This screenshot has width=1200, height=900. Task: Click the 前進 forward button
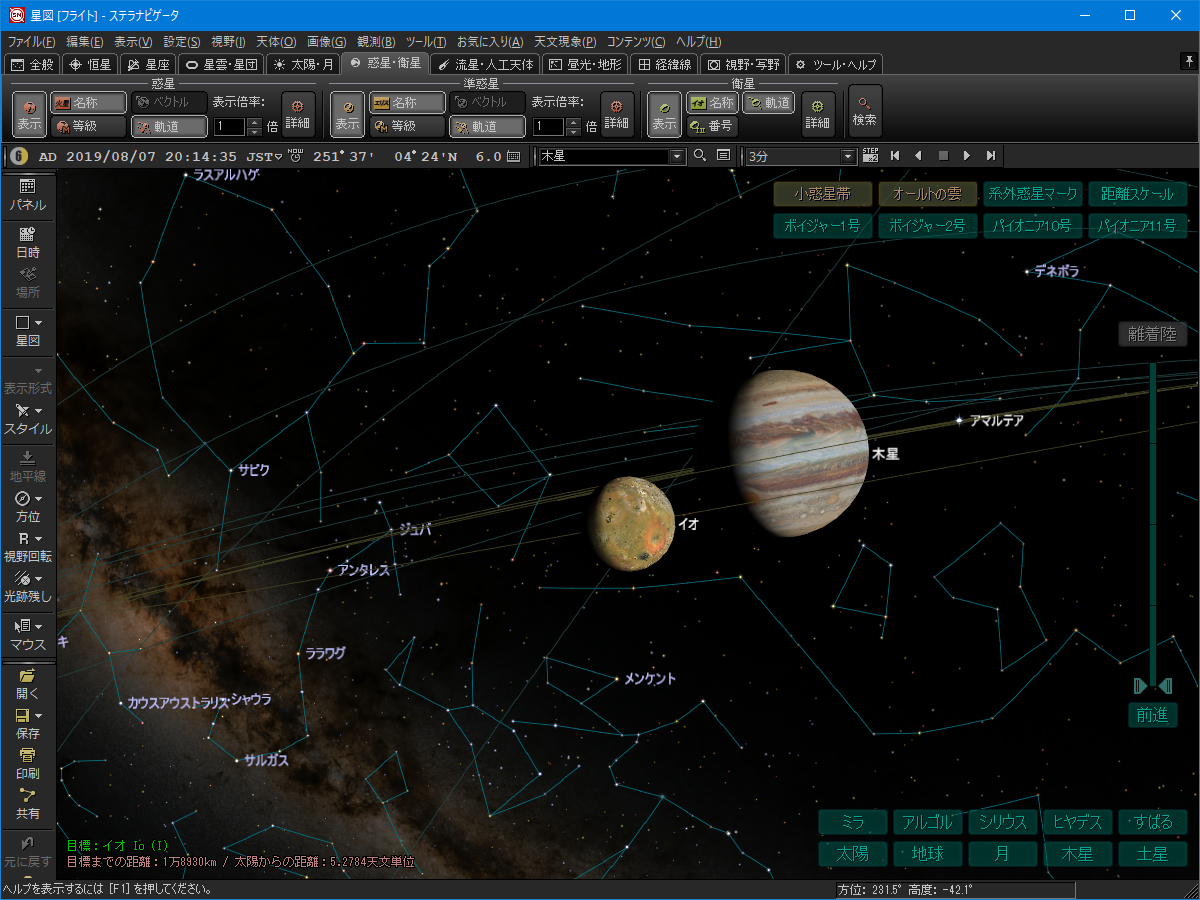point(1153,715)
